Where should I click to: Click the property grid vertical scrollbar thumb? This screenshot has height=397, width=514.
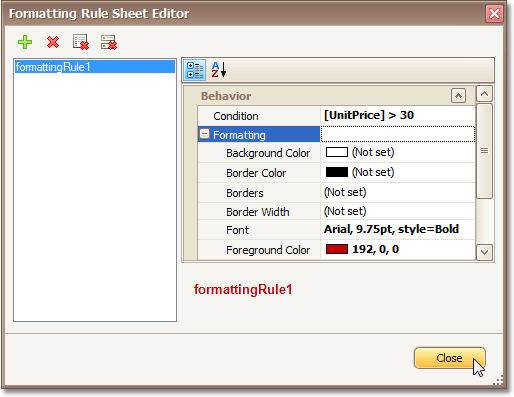[x=484, y=151]
